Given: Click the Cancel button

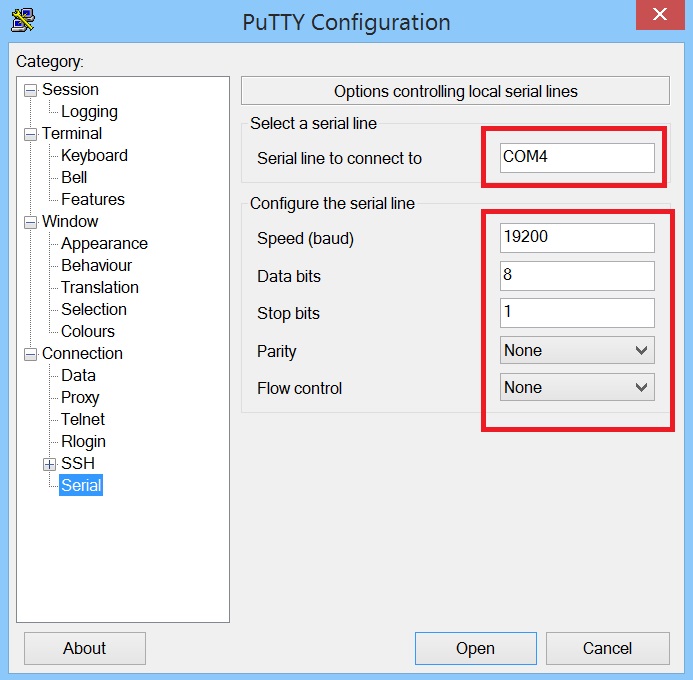Looking at the screenshot, I should [x=608, y=648].
